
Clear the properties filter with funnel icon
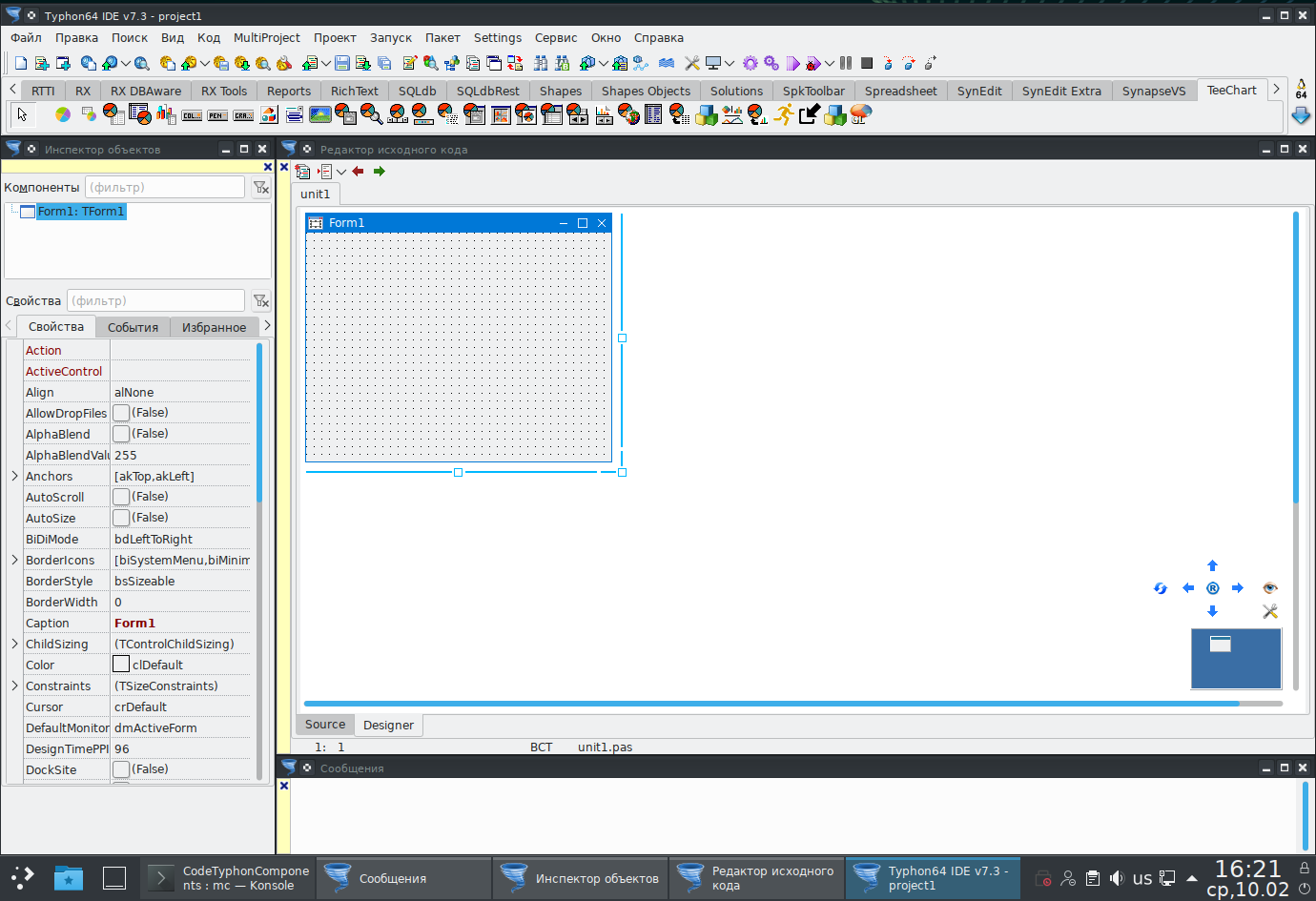click(x=260, y=301)
